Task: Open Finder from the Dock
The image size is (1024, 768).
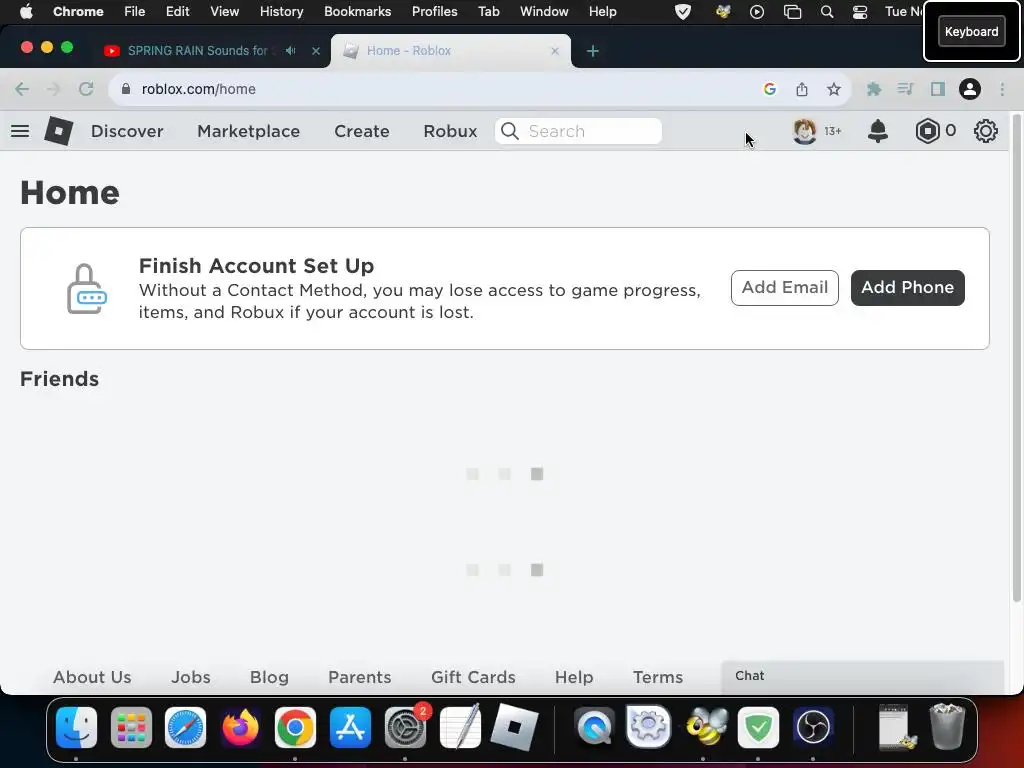Action: tap(76, 727)
